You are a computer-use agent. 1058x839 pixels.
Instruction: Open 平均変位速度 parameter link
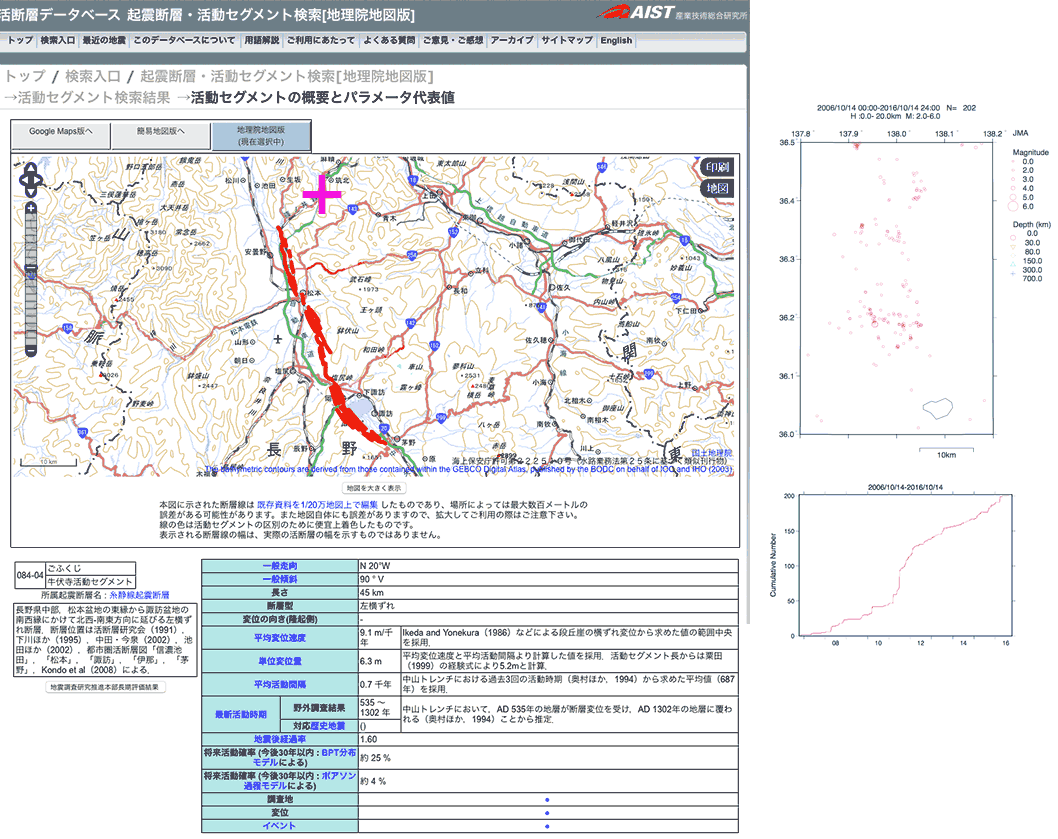279,636
